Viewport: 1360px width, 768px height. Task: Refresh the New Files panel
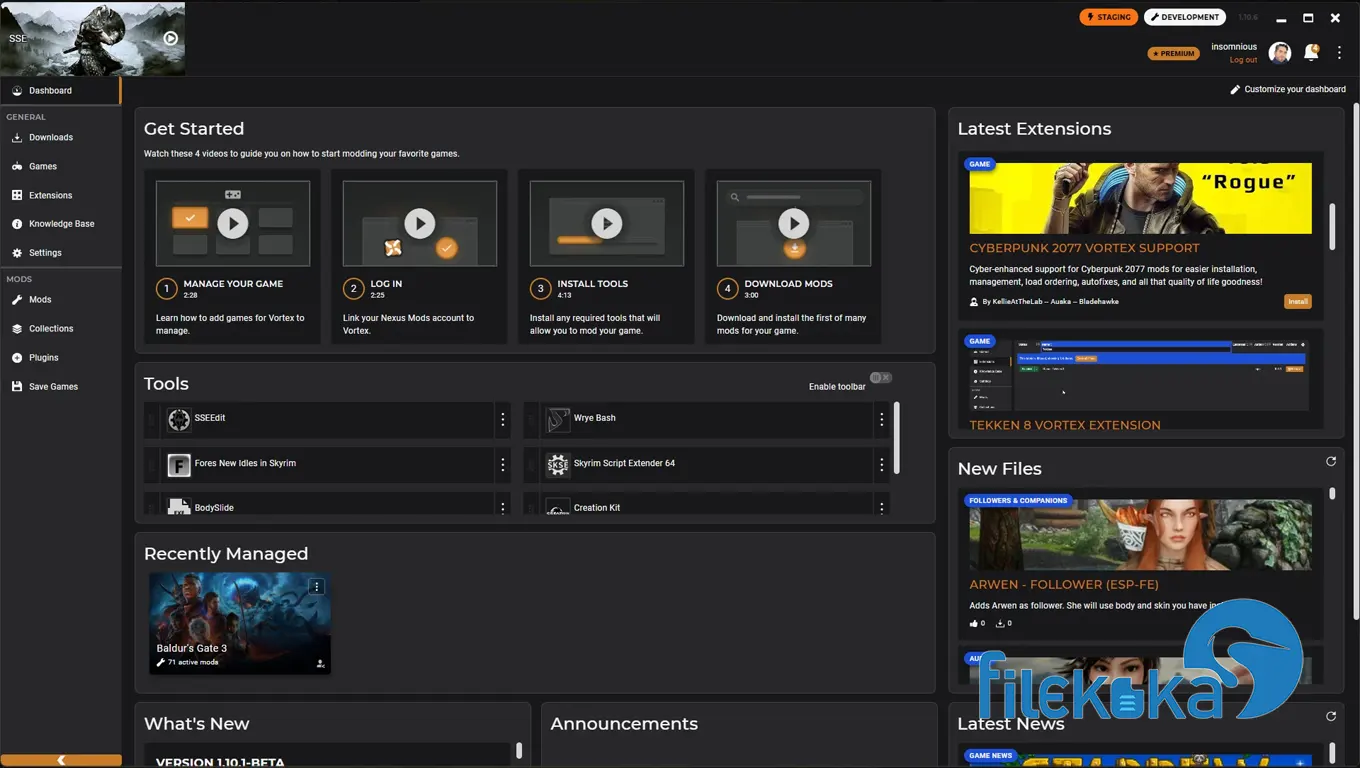pyautogui.click(x=1331, y=462)
